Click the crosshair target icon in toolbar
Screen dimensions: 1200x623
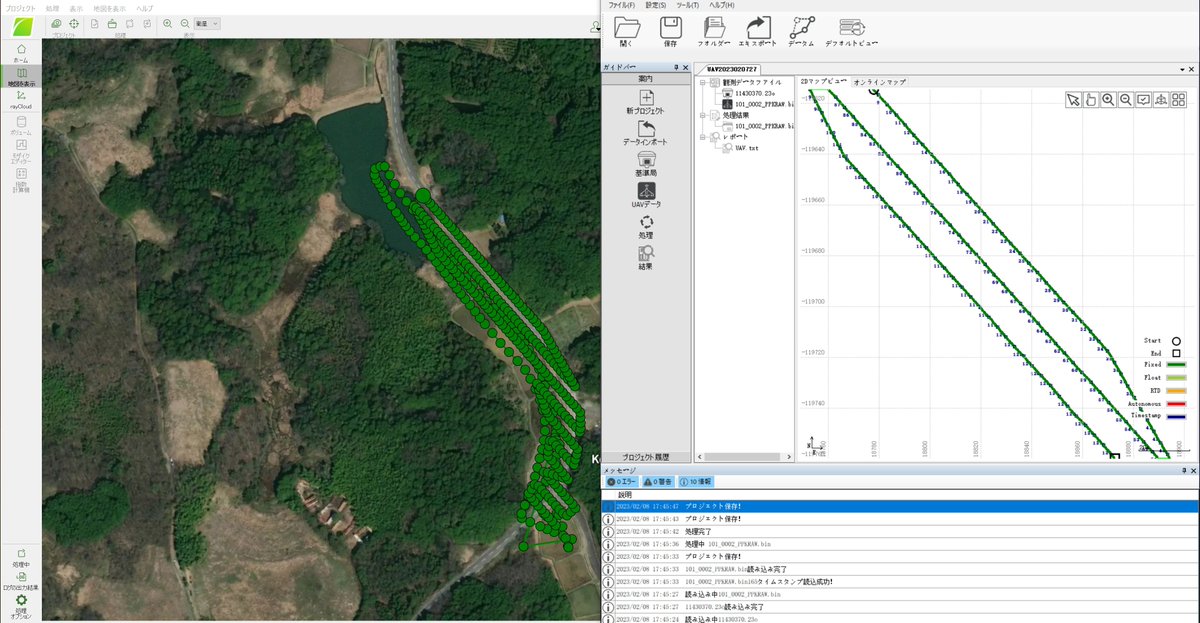pyautogui.click(x=74, y=23)
